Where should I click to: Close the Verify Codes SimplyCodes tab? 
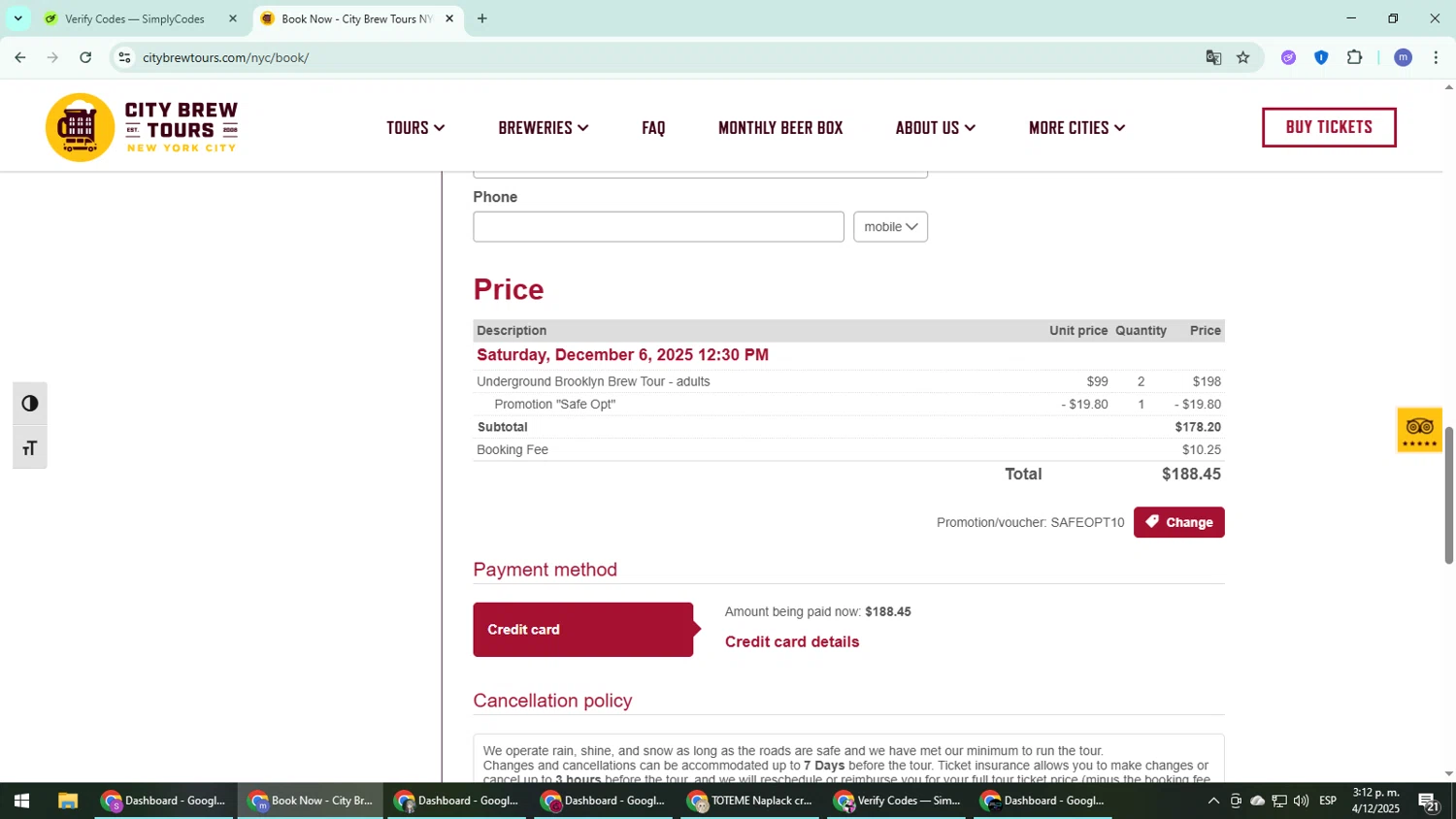pos(232,18)
